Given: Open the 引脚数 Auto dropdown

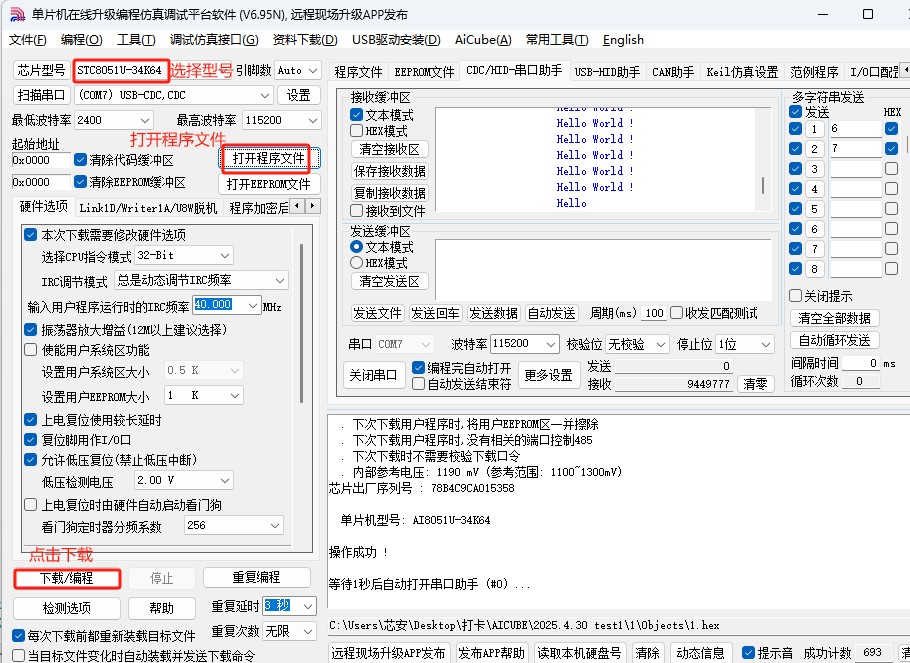Looking at the screenshot, I should pos(297,70).
